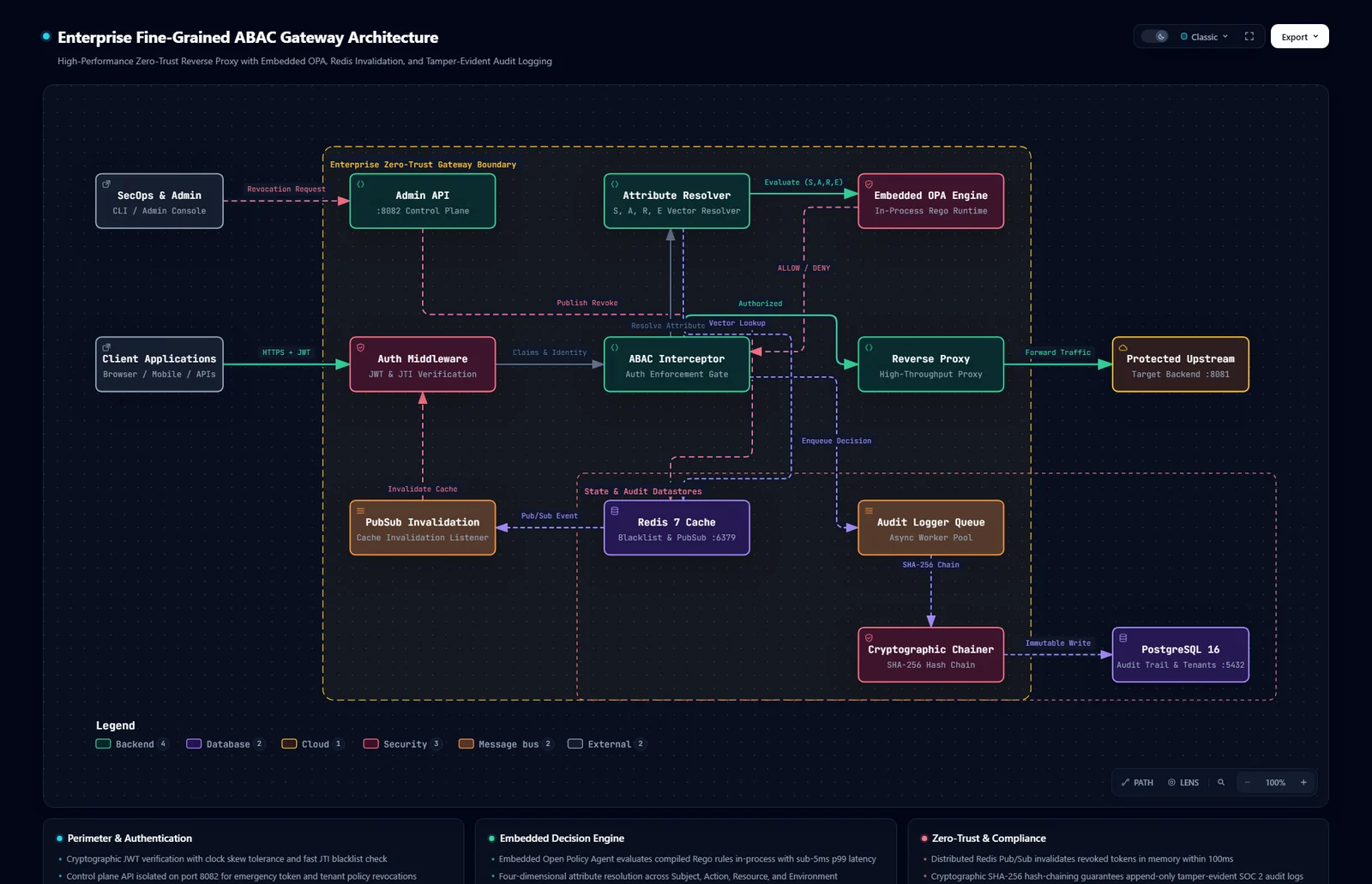Click the PubSub Invalidation queue icon
1372x884 pixels.
[360, 511]
